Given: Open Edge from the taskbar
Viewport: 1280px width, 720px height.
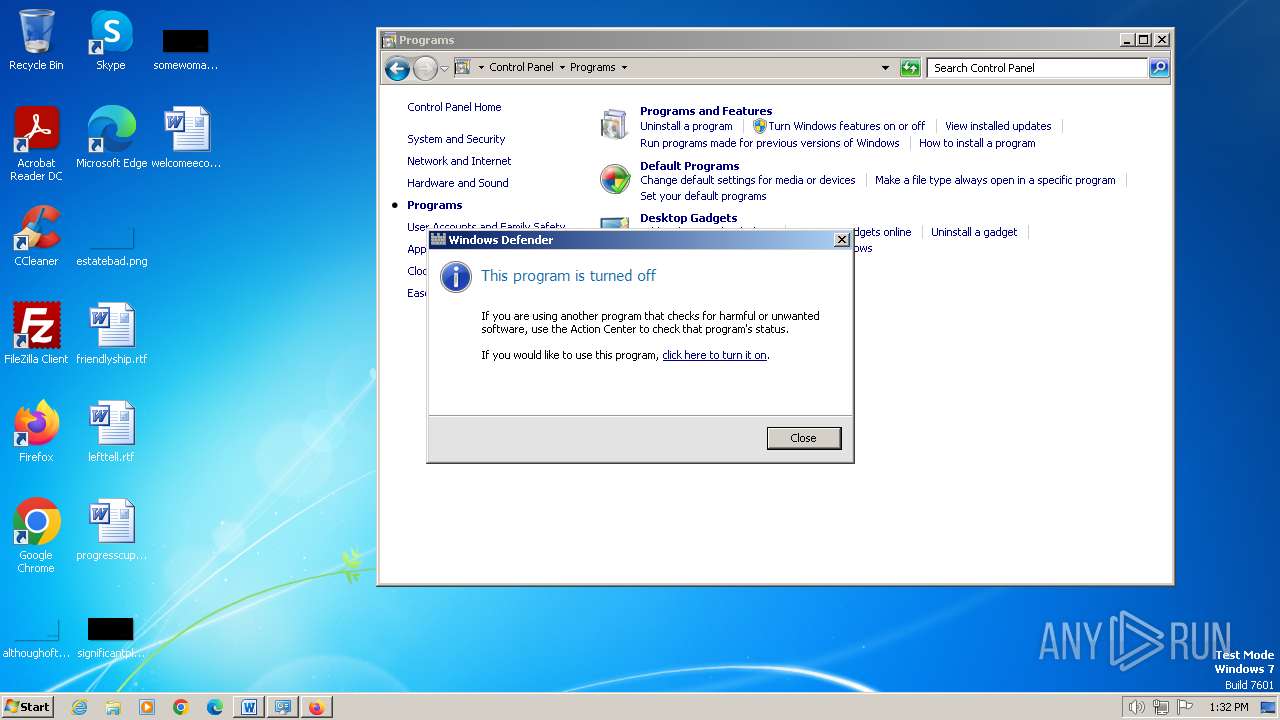Looking at the screenshot, I should (215, 707).
